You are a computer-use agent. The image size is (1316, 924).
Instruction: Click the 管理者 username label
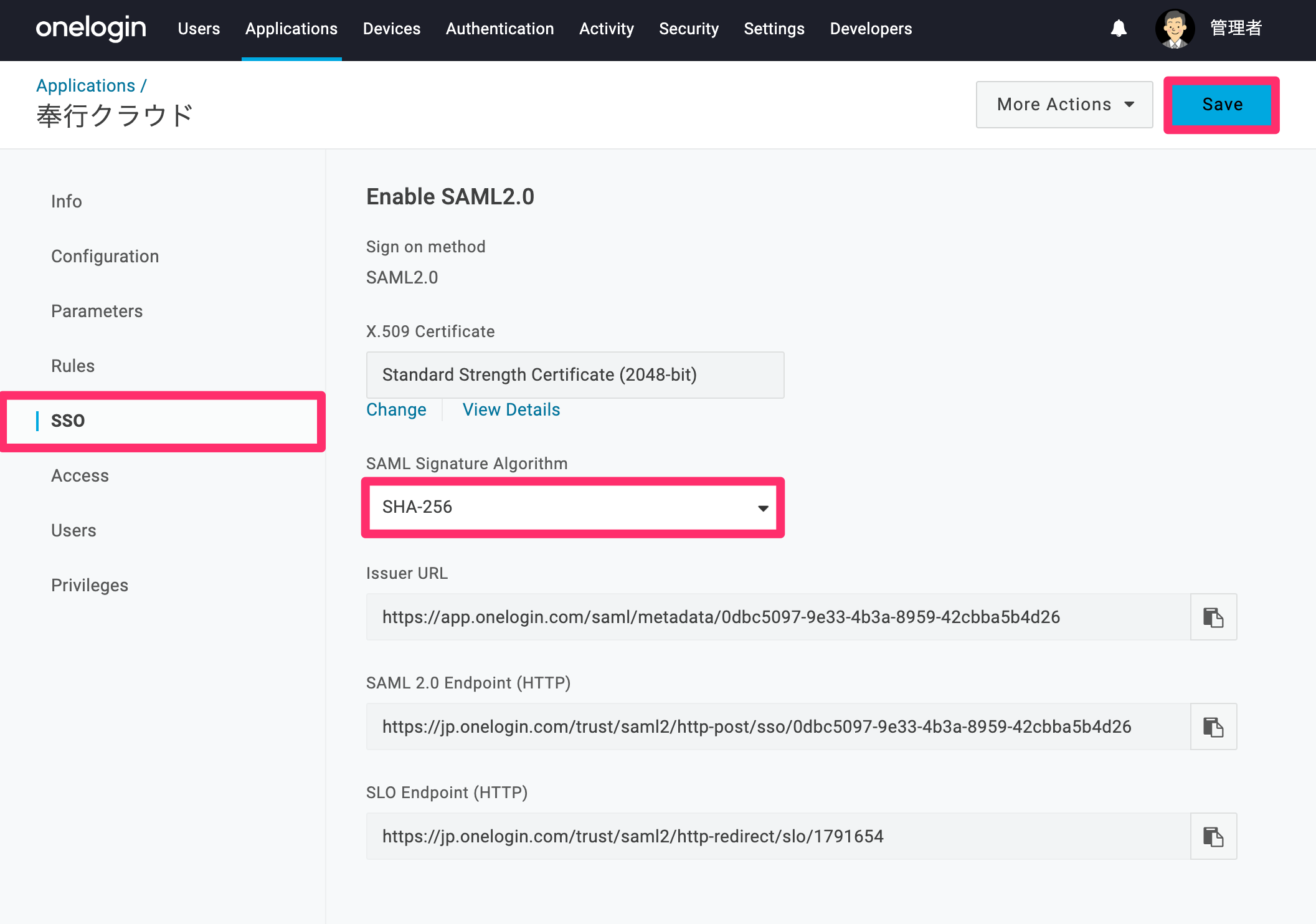1236,28
